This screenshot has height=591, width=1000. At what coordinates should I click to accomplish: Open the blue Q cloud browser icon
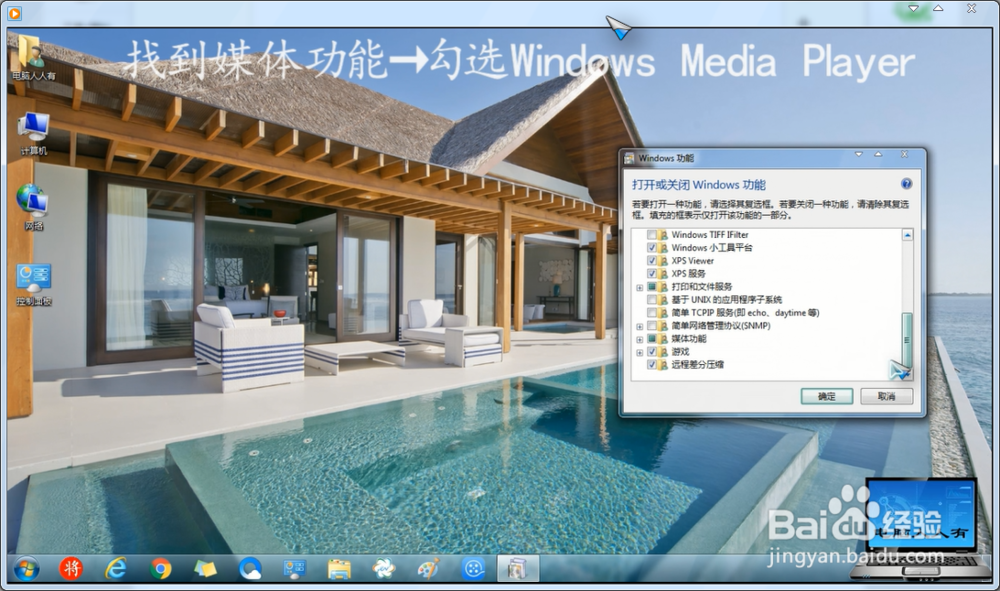tap(250, 568)
